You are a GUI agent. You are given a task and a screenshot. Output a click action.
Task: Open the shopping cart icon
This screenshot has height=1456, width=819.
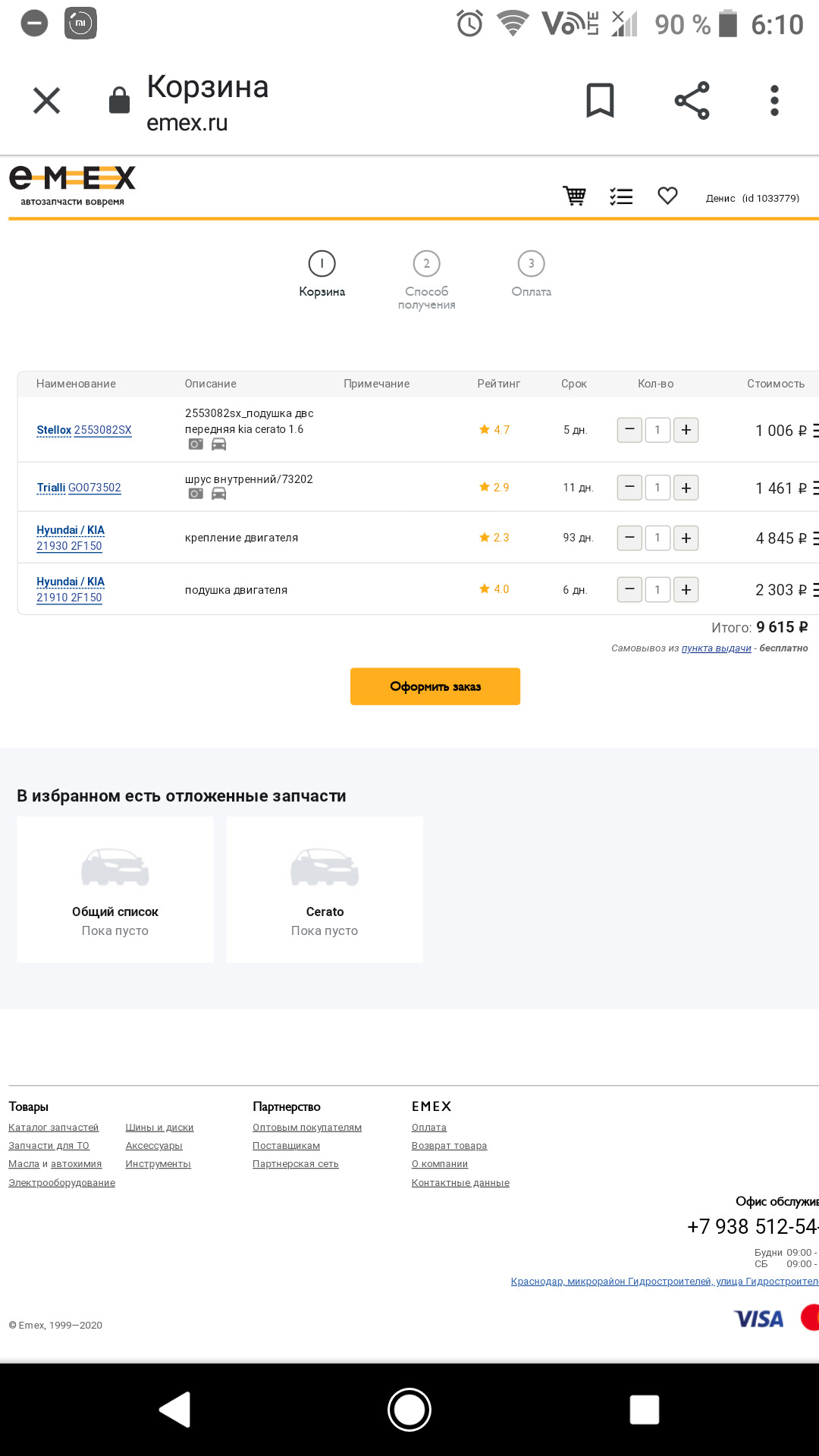click(574, 196)
